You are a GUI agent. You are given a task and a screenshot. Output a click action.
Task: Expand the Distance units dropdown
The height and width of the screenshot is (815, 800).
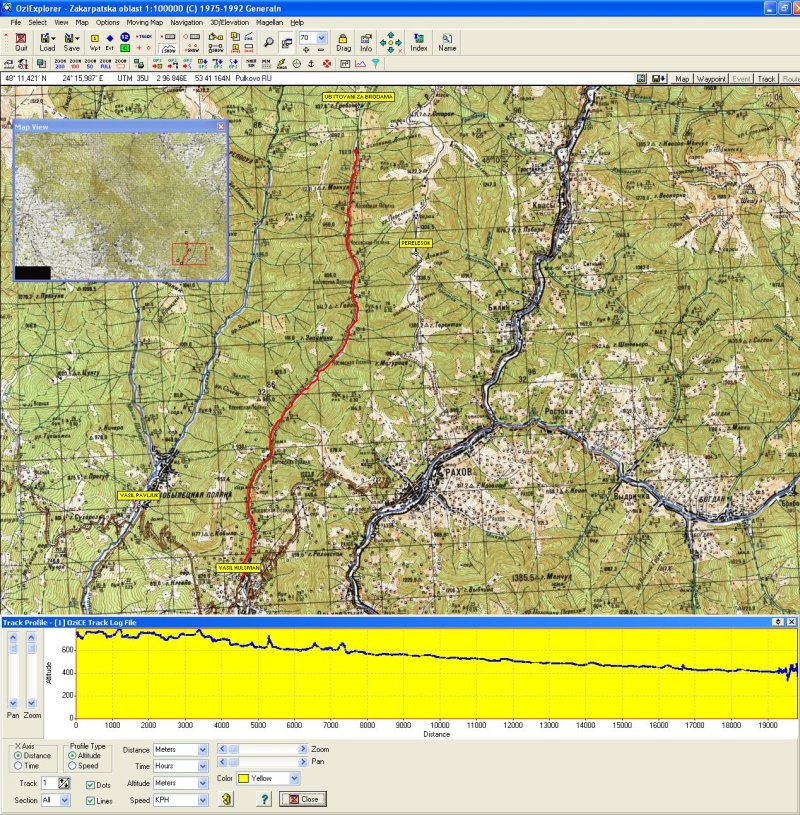coord(203,750)
